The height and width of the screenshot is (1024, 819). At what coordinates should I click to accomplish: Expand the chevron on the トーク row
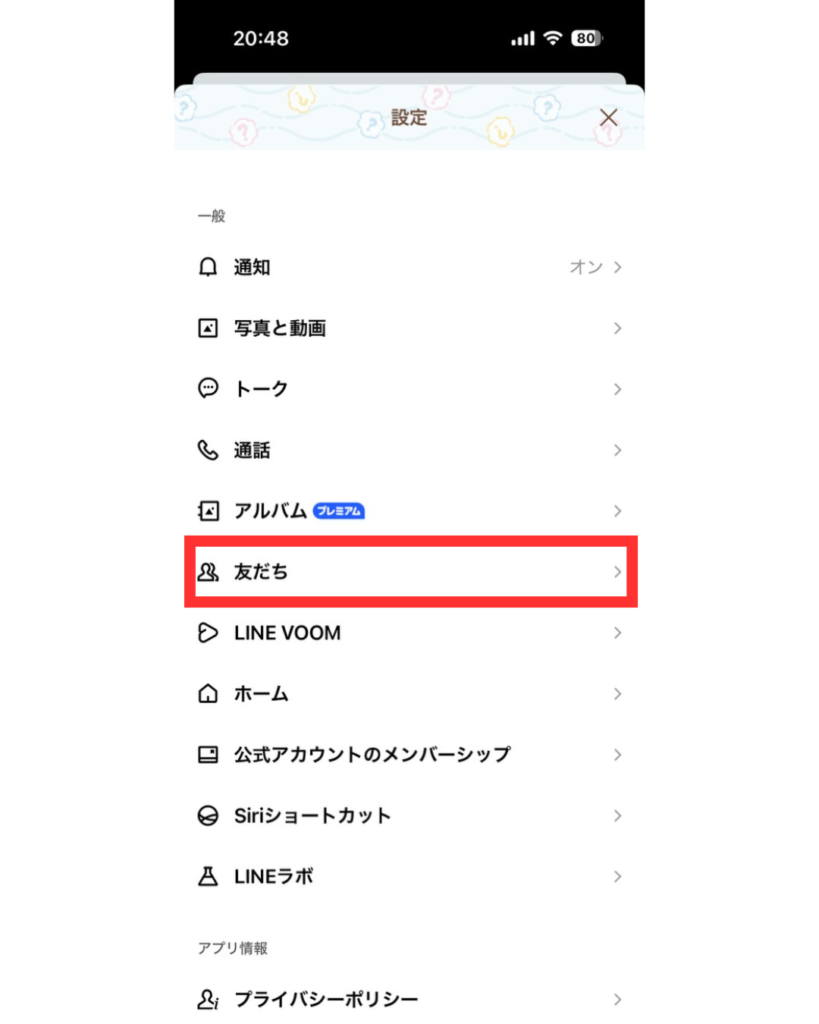pyautogui.click(x=617, y=389)
